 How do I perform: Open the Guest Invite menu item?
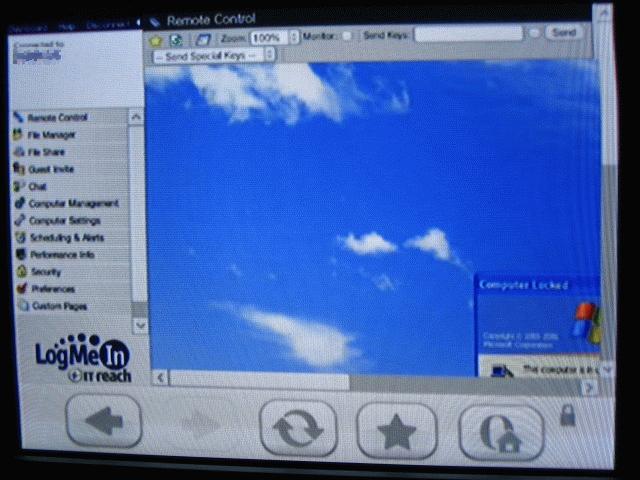(51, 169)
